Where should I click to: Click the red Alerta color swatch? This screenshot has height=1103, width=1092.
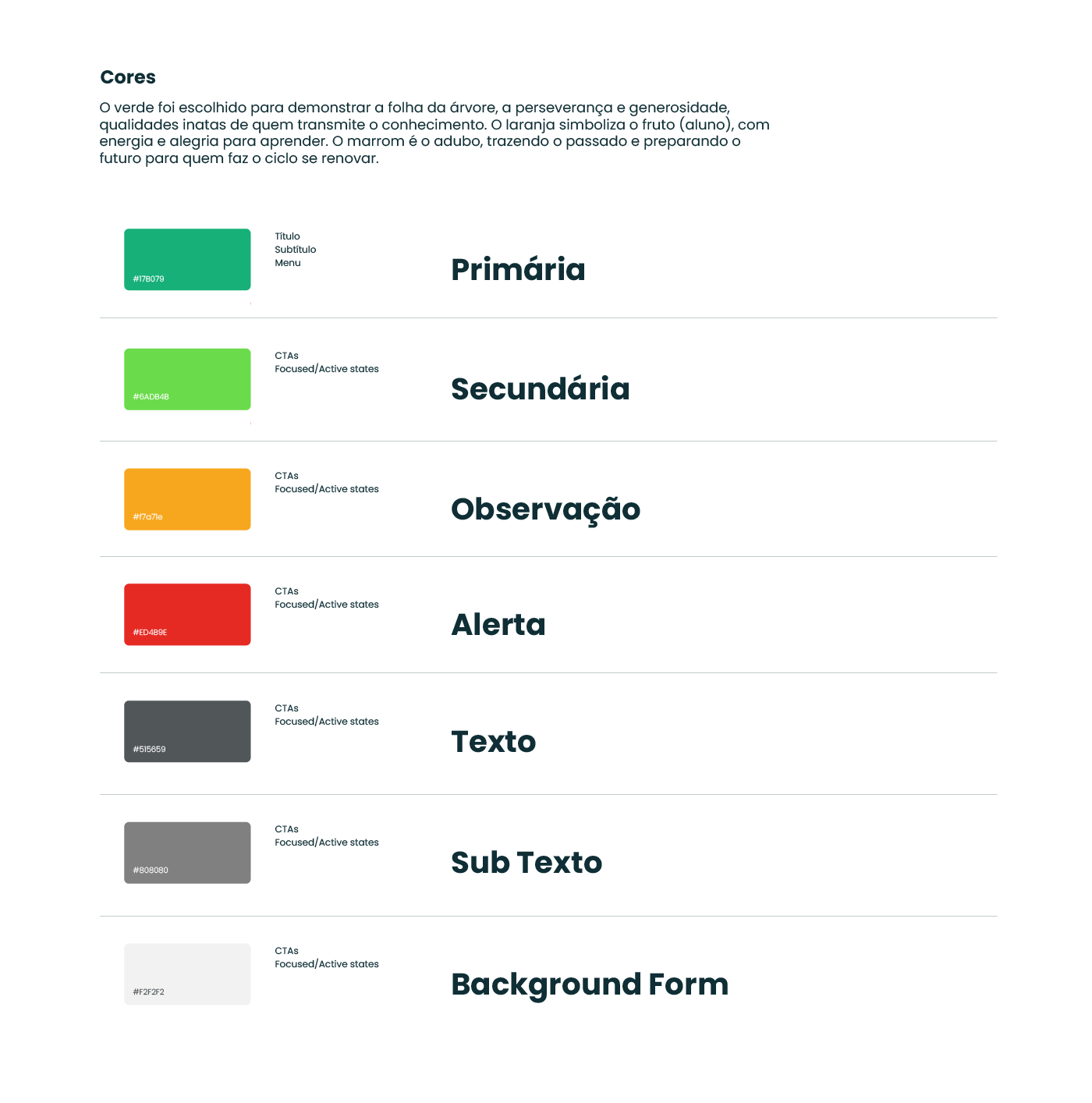pyautogui.click(x=187, y=615)
